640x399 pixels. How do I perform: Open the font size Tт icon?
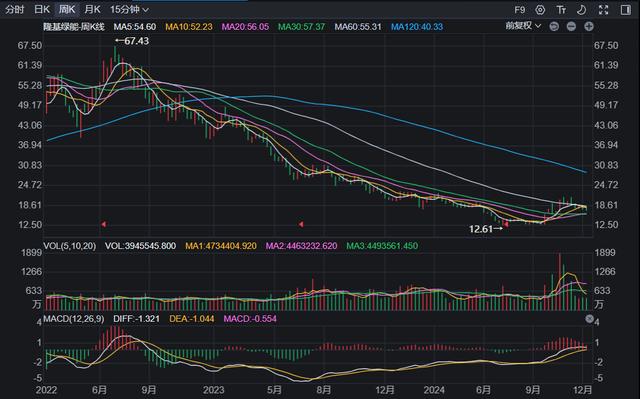click(561, 10)
